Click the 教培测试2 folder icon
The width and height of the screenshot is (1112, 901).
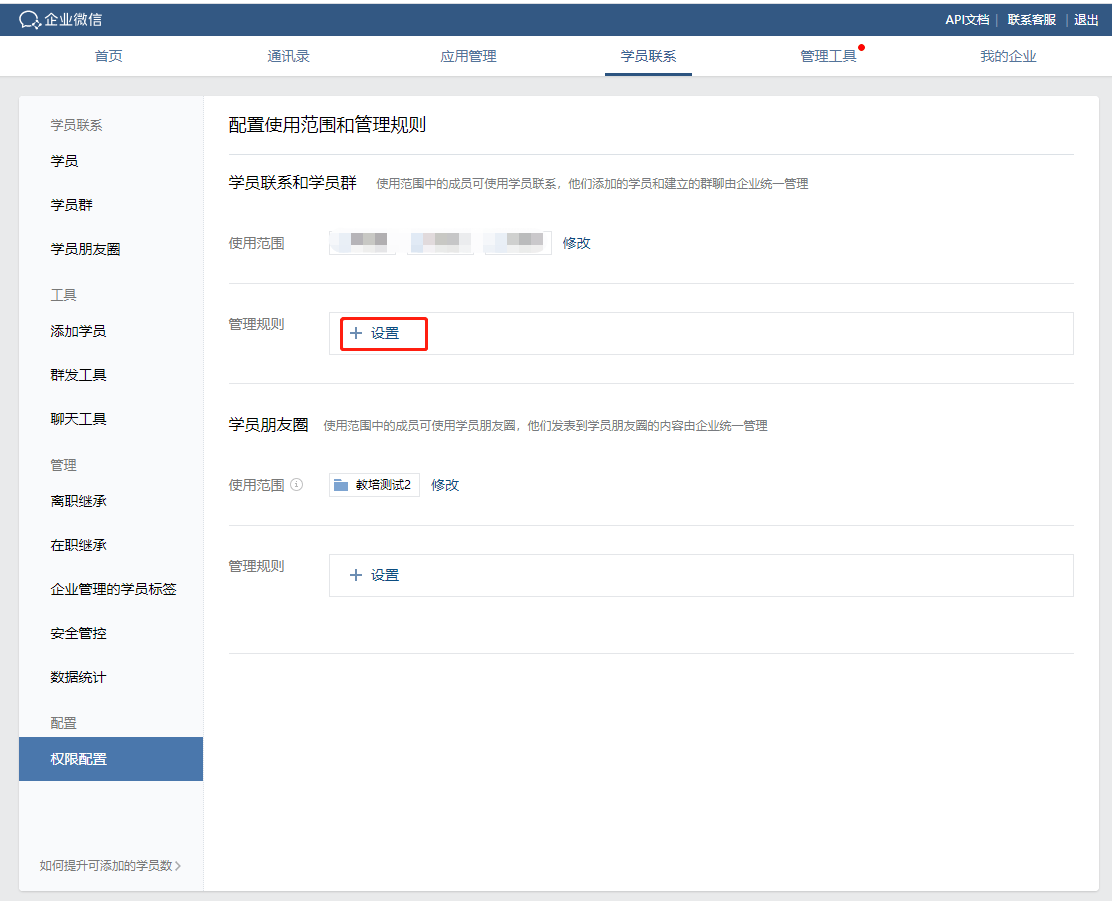coord(341,485)
